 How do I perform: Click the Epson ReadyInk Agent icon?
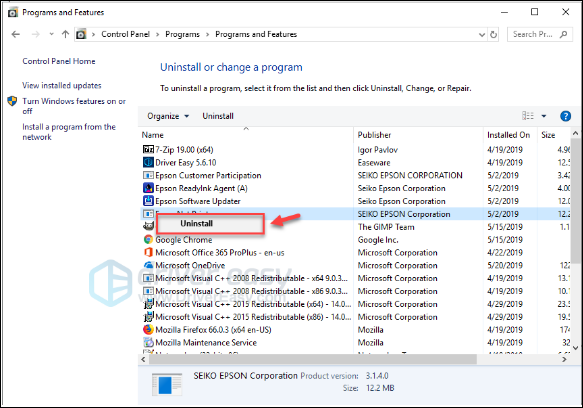148,188
